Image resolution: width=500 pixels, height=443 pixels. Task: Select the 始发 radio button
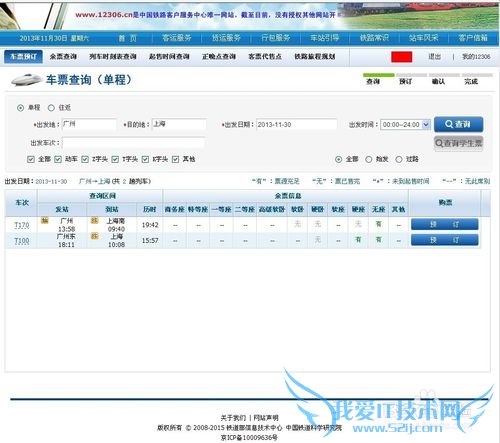pos(369,159)
